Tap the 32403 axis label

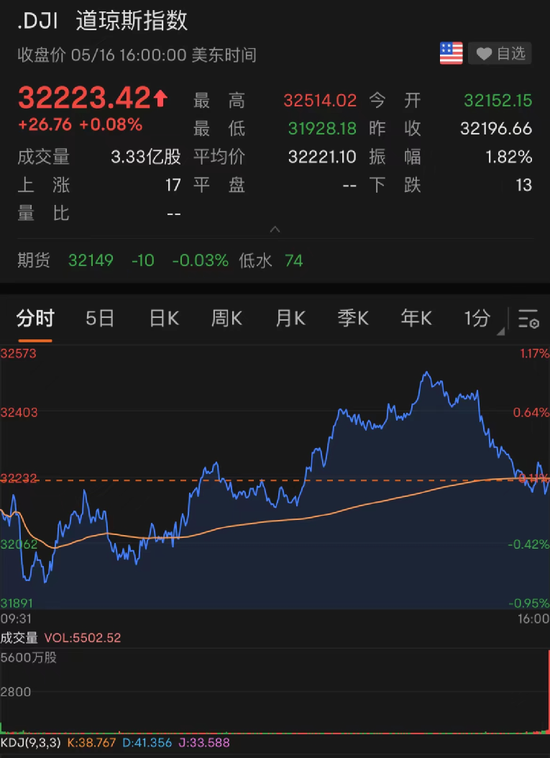(18, 412)
